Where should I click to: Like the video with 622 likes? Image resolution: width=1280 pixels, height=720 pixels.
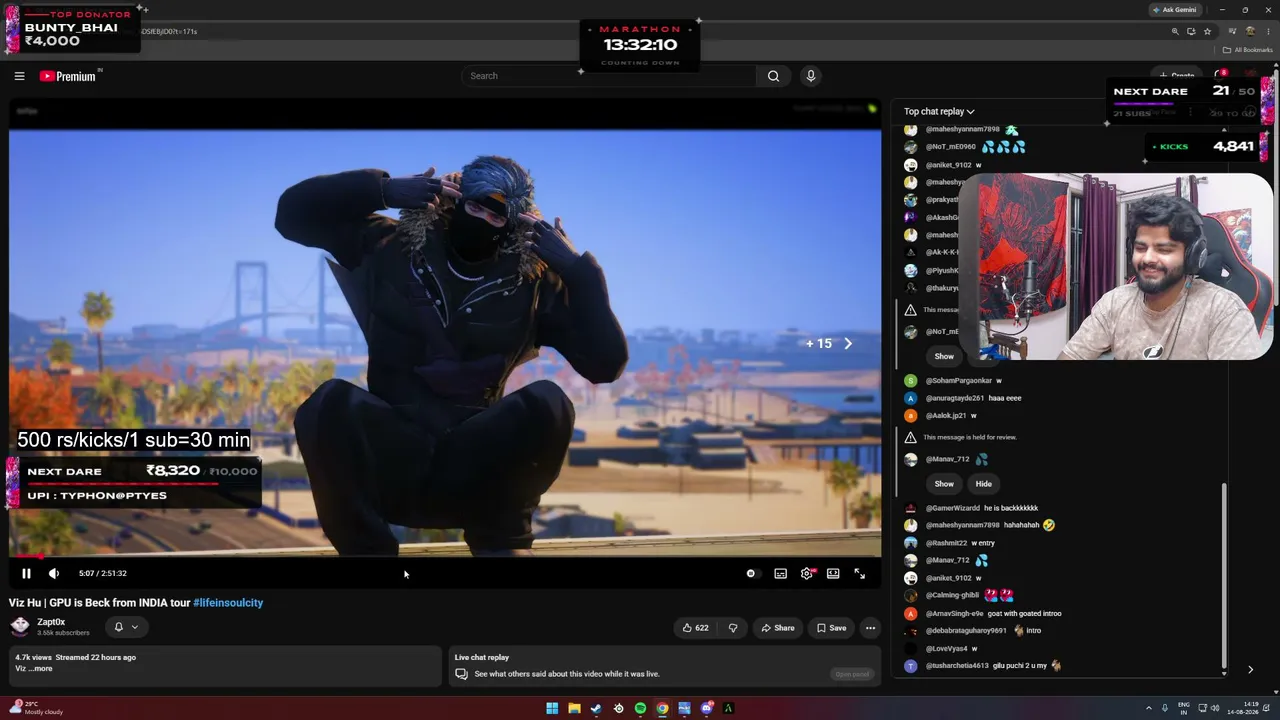coord(695,628)
